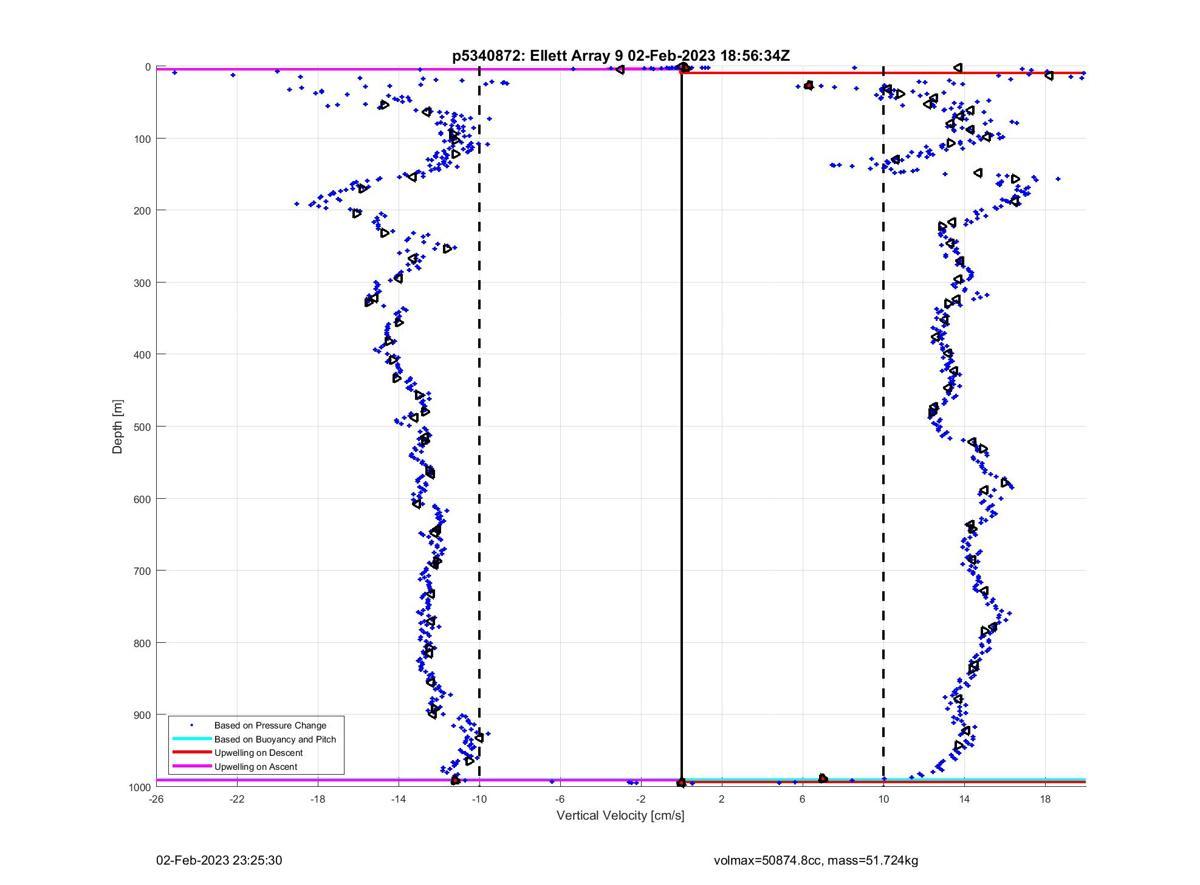Click y-axis tick label '100'
Viewport: 1200px width, 885px height.
(x=142, y=139)
